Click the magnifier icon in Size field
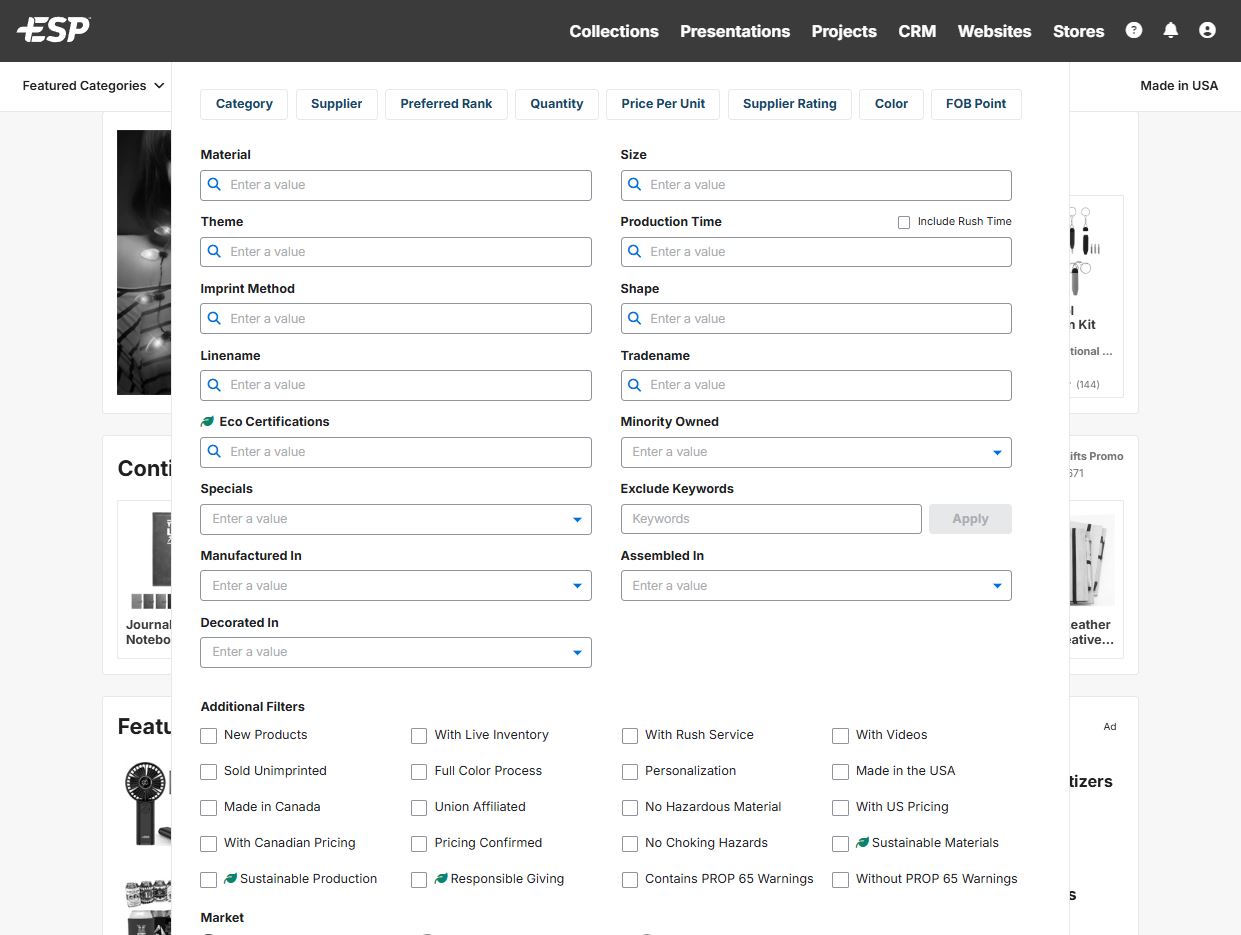The height and width of the screenshot is (935, 1241). [x=634, y=185]
